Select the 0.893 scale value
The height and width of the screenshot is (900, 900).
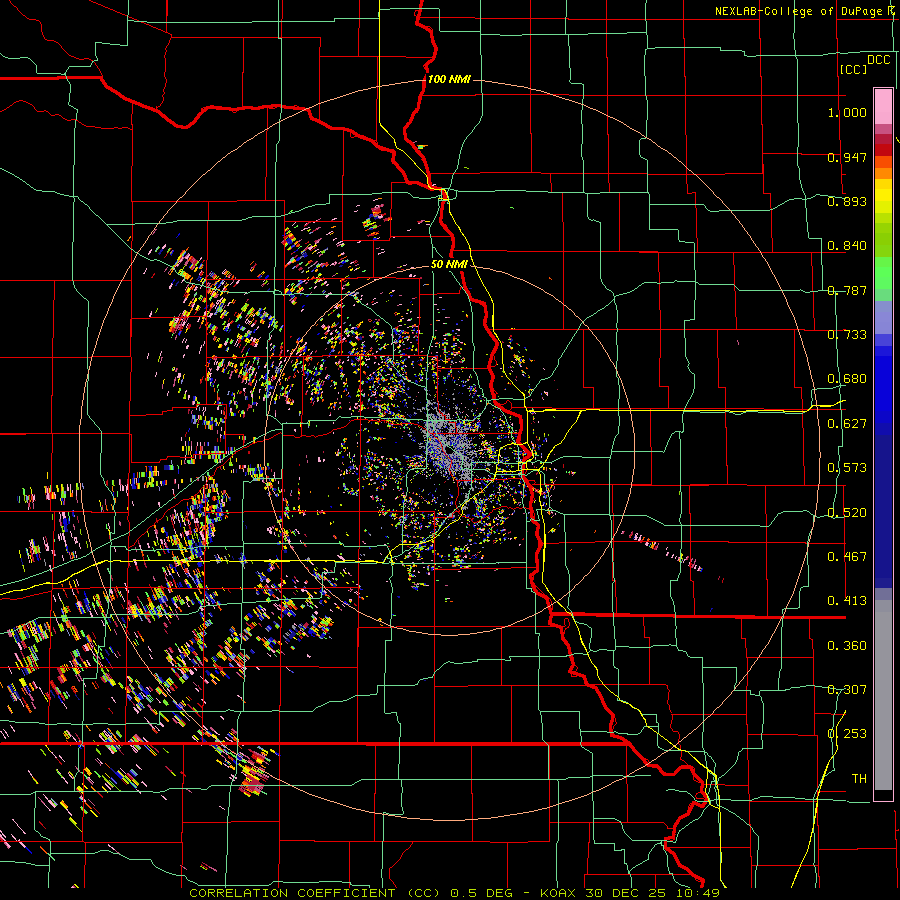[847, 201]
